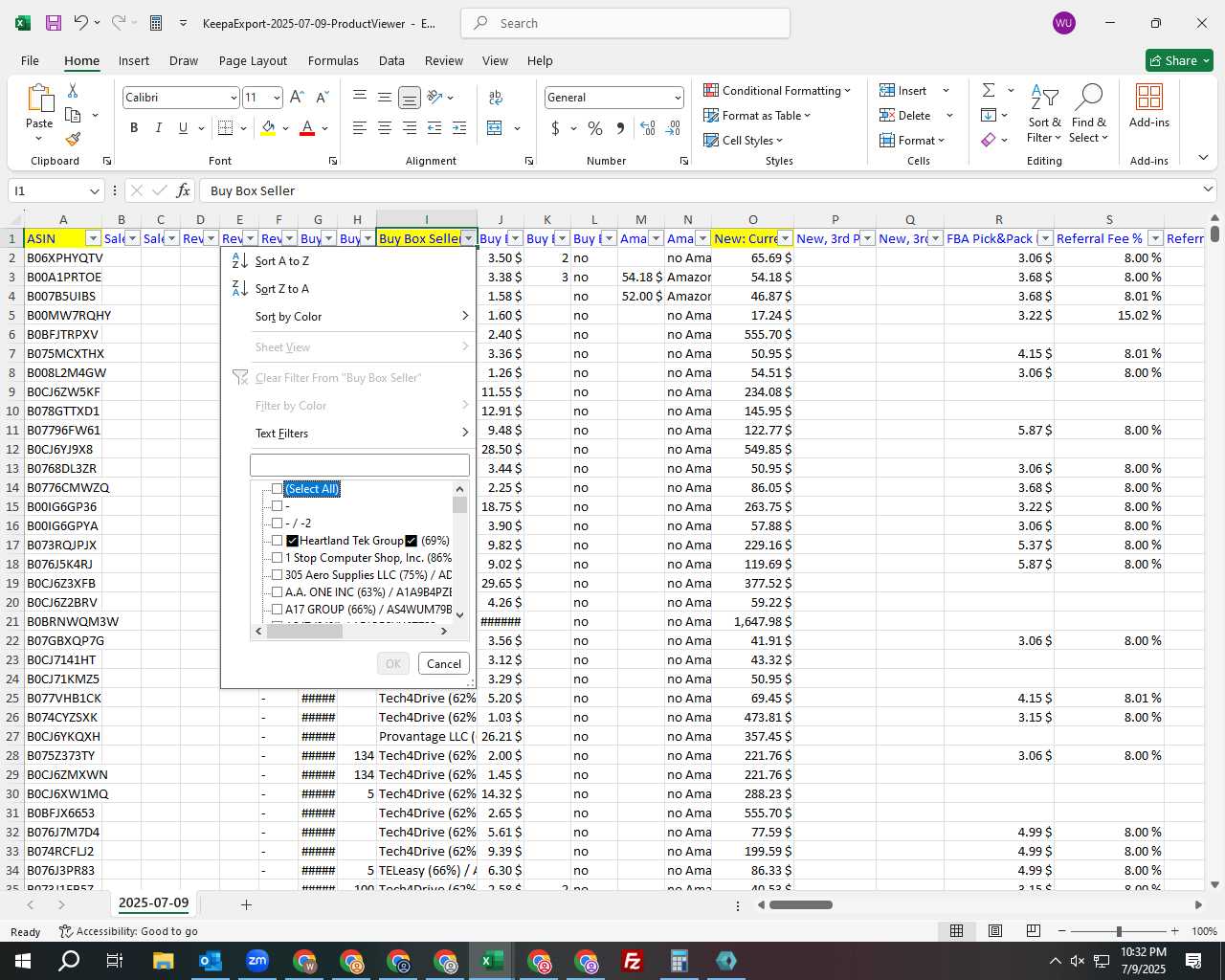The width and height of the screenshot is (1225, 980).
Task: Open Calculator from the taskbar
Action: pyautogui.click(x=679, y=961)
